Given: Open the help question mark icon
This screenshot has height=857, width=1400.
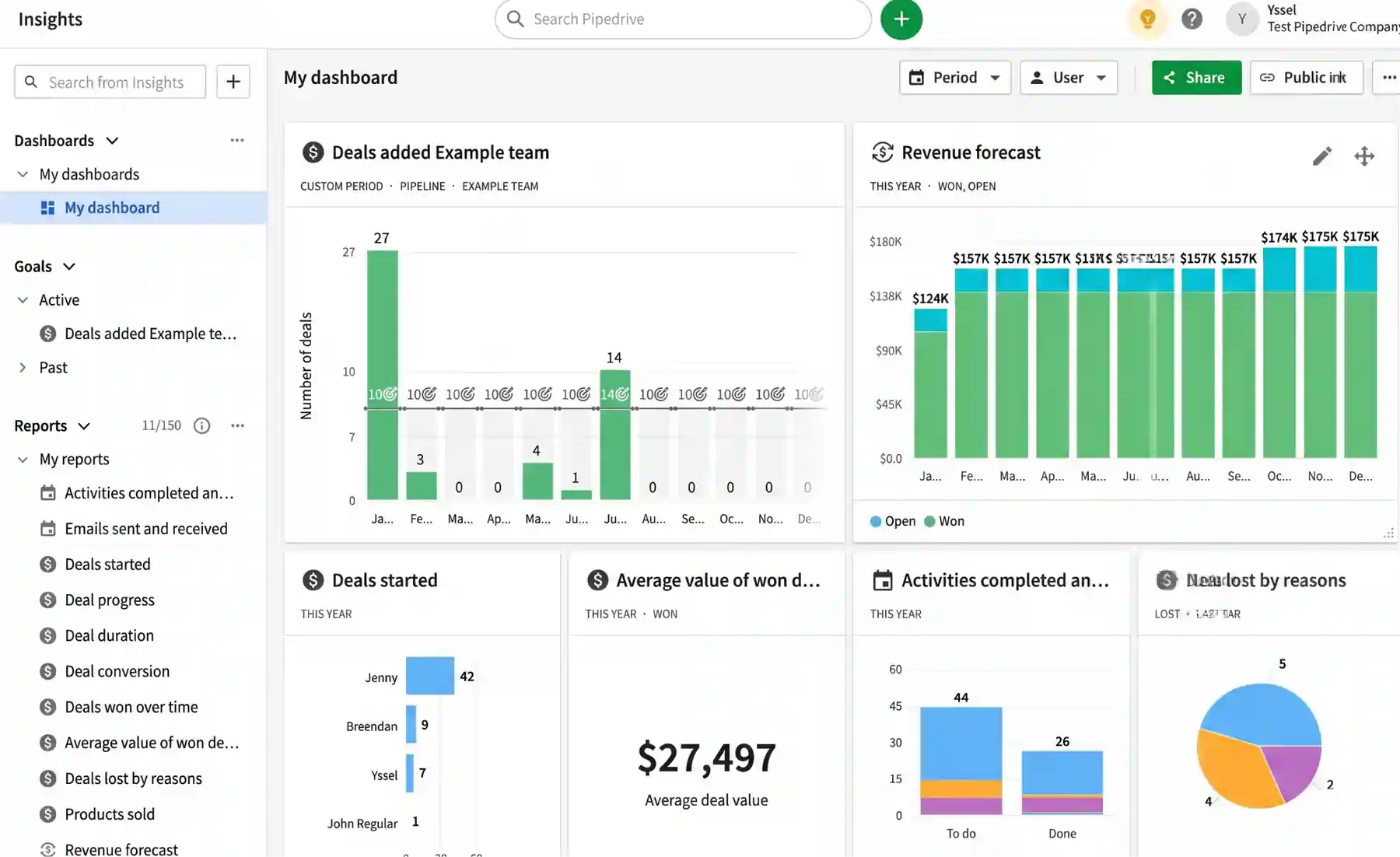Looking at the screenshot, I should 1192,19.
